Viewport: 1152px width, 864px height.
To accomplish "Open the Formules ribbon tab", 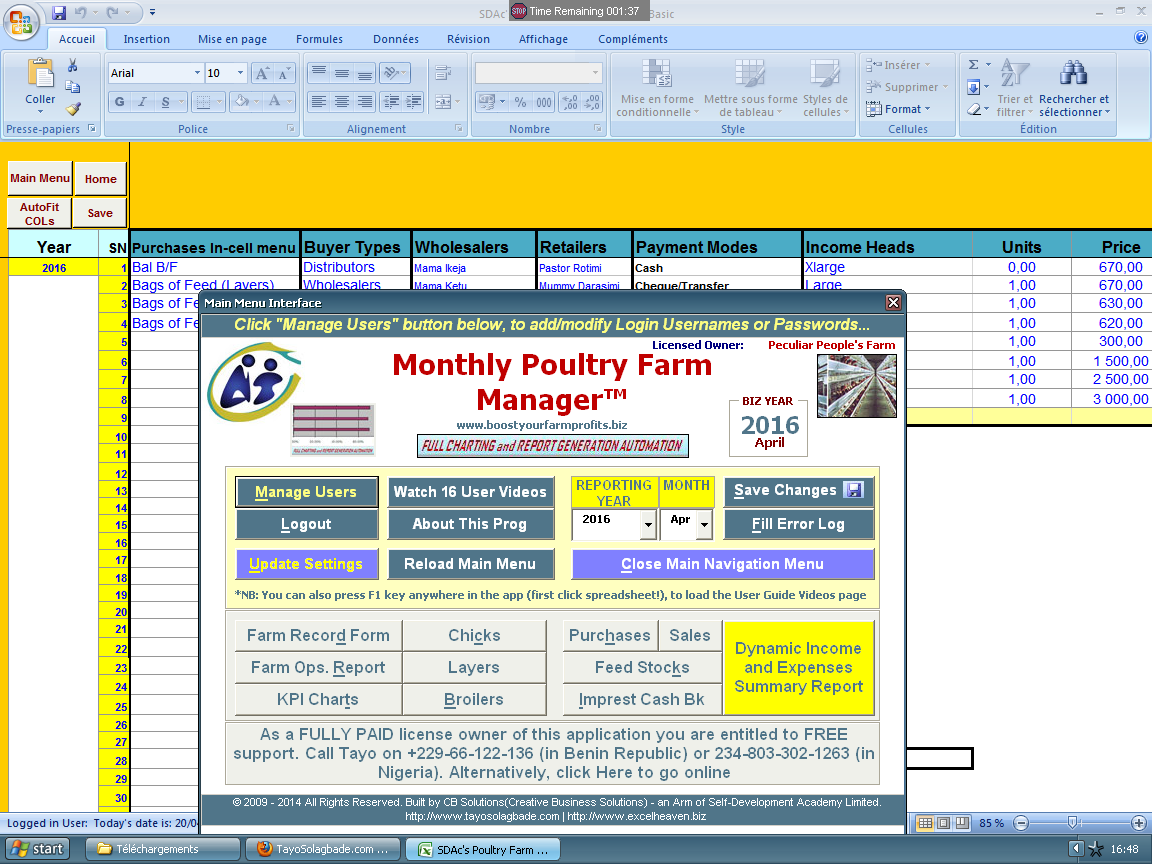I will pyautogui.click(x=319, y=39).
